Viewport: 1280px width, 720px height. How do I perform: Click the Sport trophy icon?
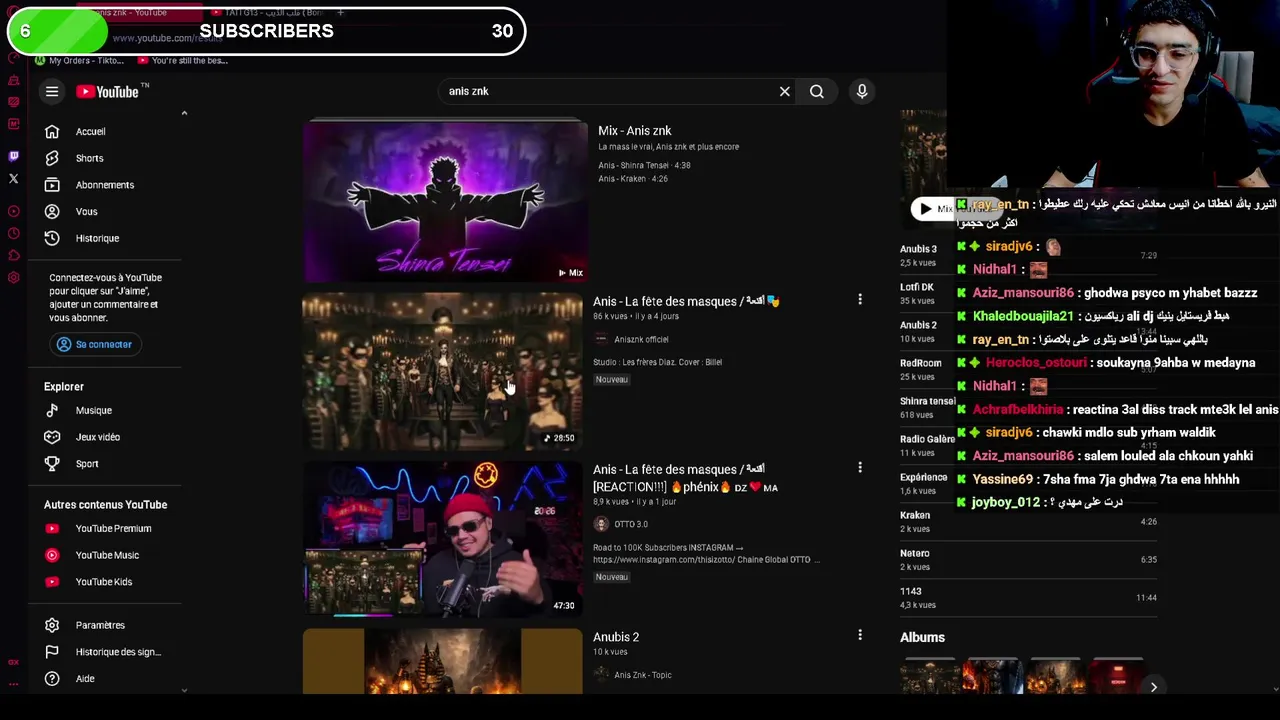click(52, 464)
